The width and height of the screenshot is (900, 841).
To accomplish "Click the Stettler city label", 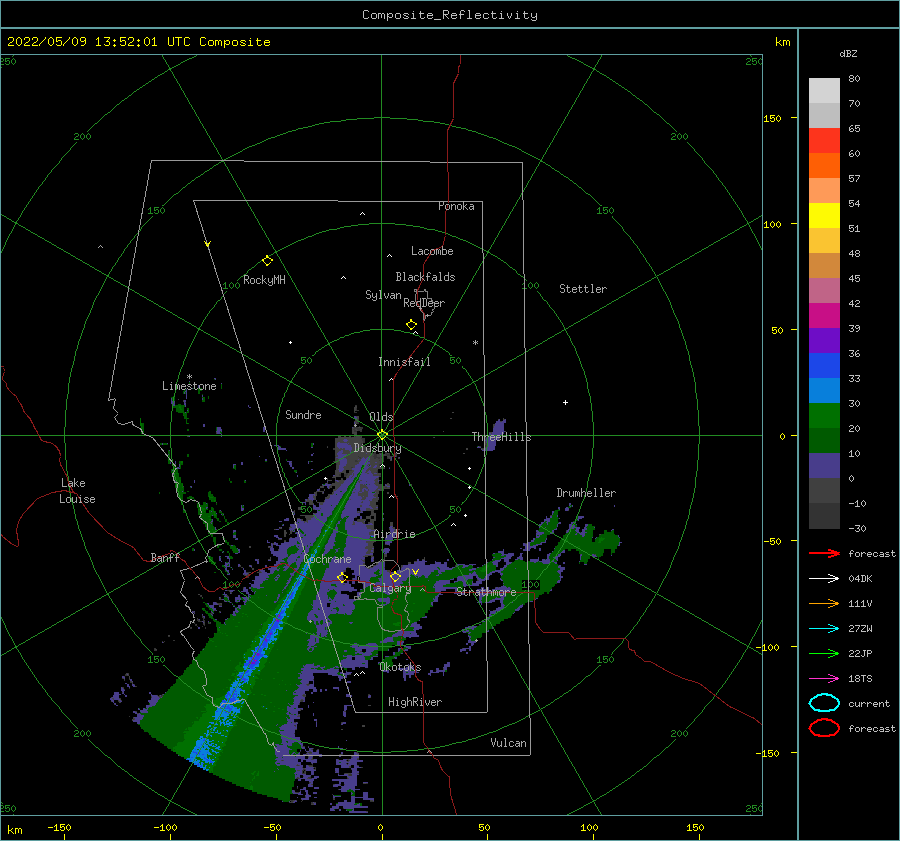I will pyautogui.click(x=583, y=289).
